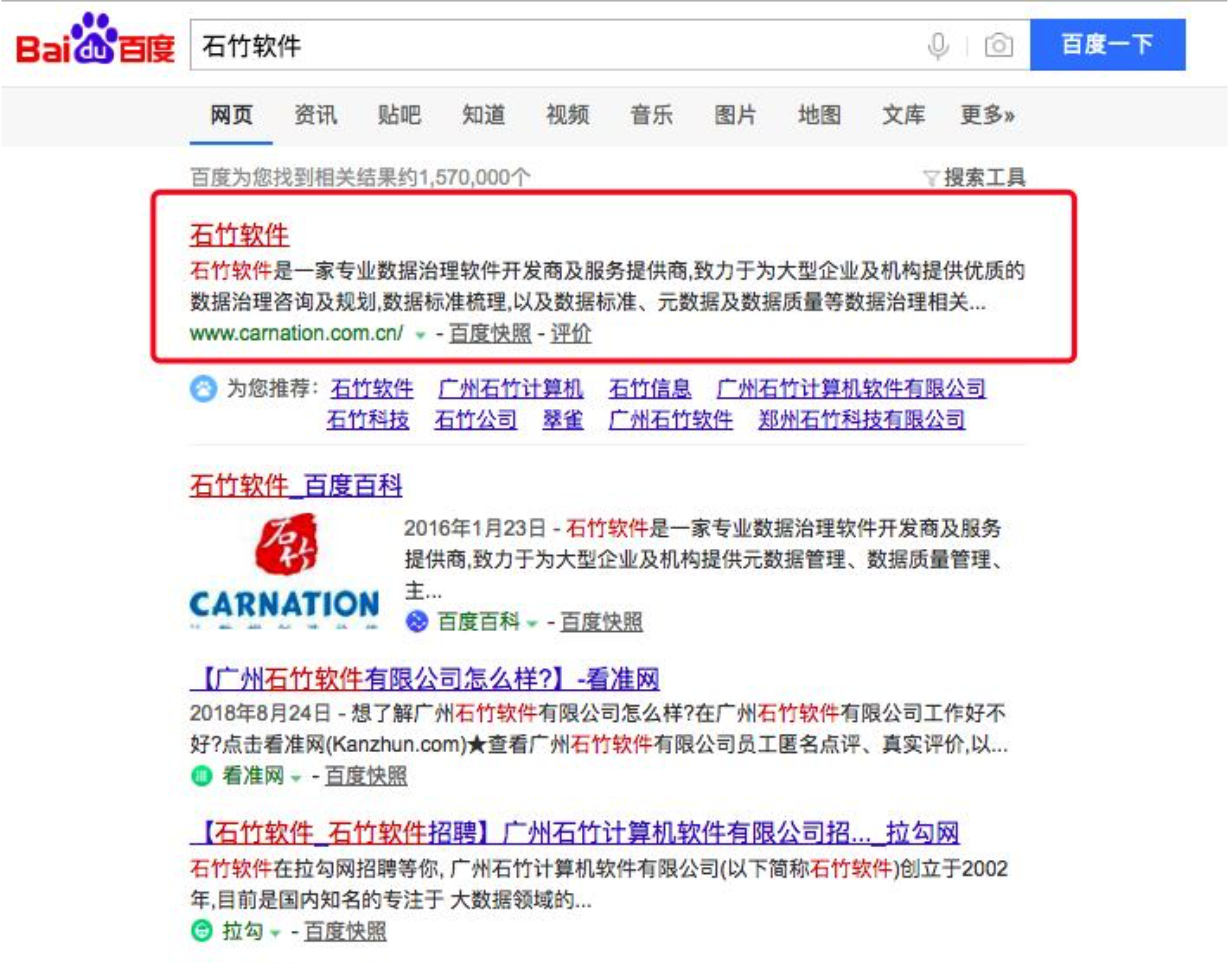Click recommended term 石竹科技
1228x963 pixels.
pos(368,420)
